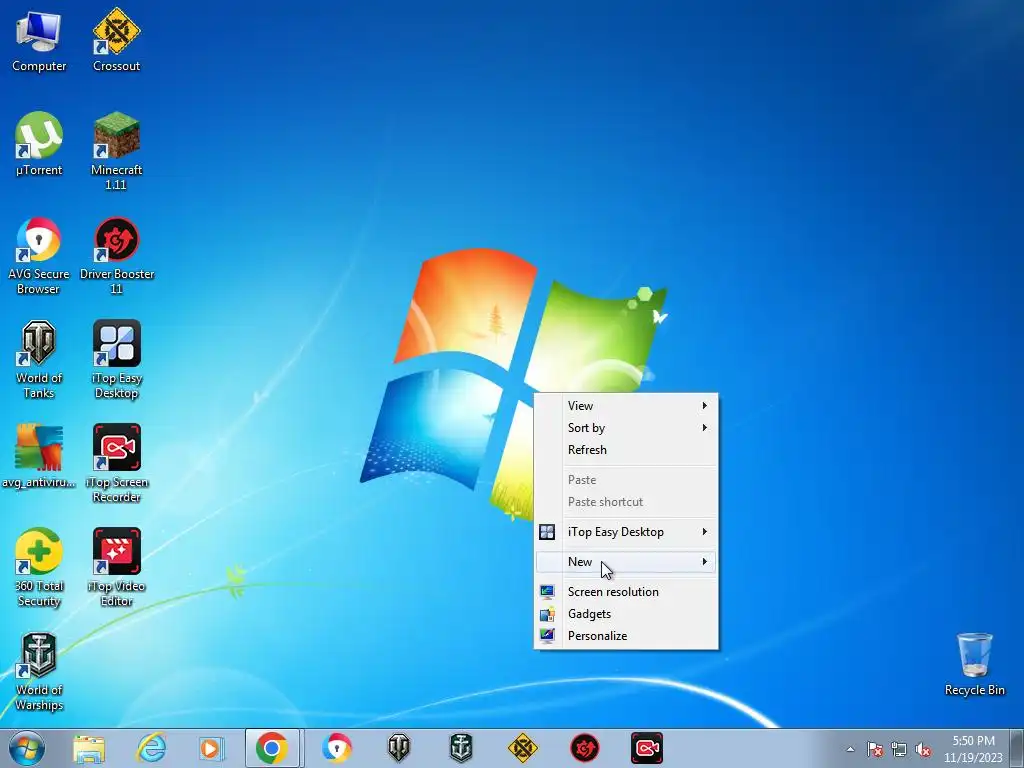The image size is (1024, 768).
Task: Open Screen resolution settings
Action: [x=626, y=592]
